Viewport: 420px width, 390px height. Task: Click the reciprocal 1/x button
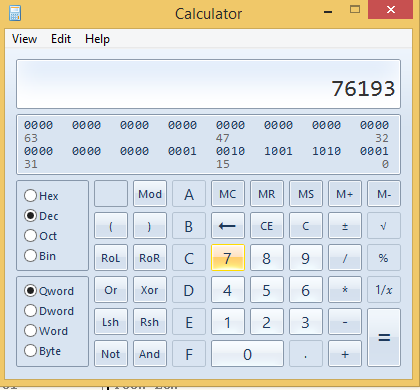384,290
